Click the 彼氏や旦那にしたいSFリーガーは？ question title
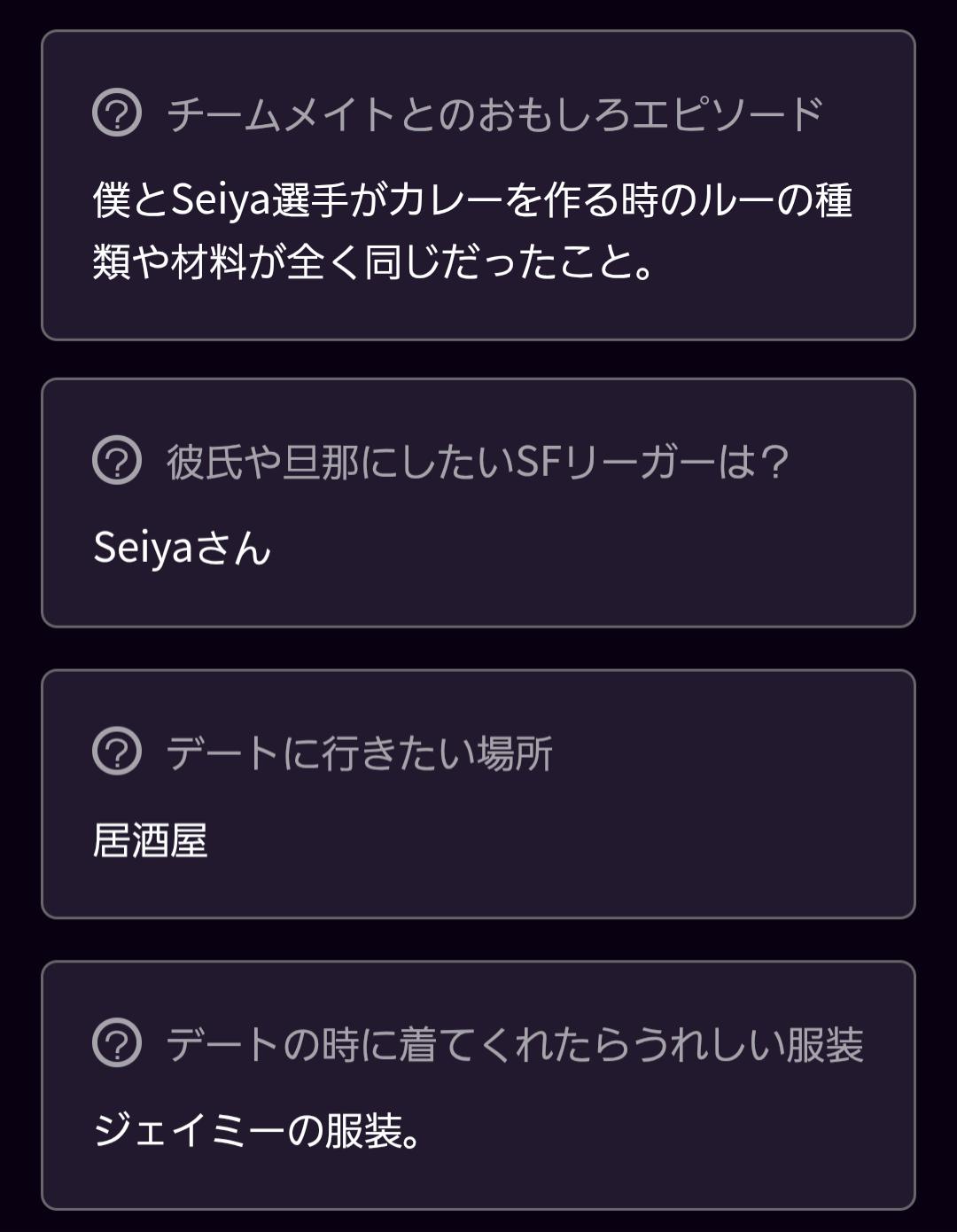This screenshot has width=957, height=1232. tap(478, 461)
